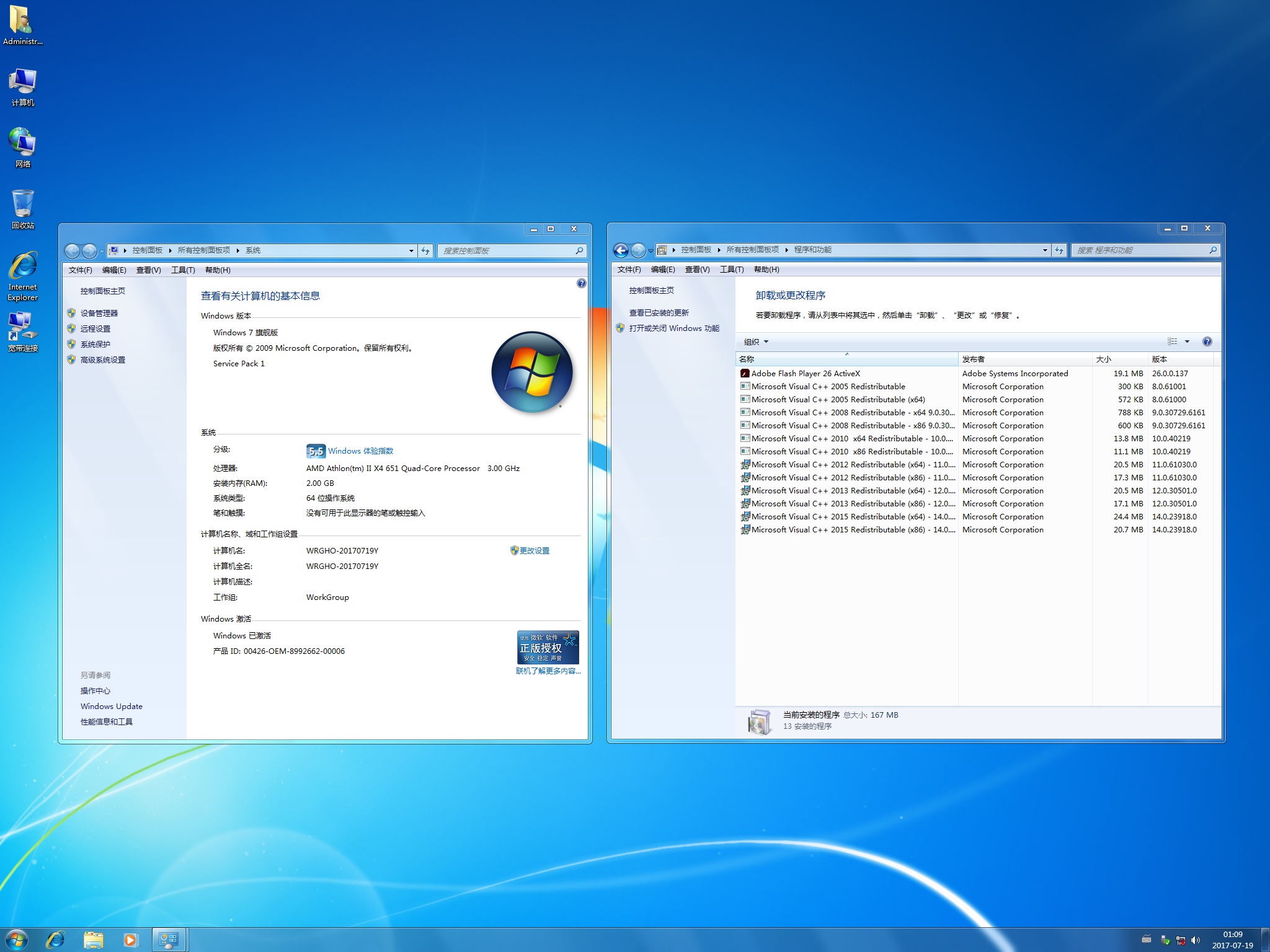Click the 设备管理器 Device Manager link
Screen dimensions: 1270x952
click(99, 314)
